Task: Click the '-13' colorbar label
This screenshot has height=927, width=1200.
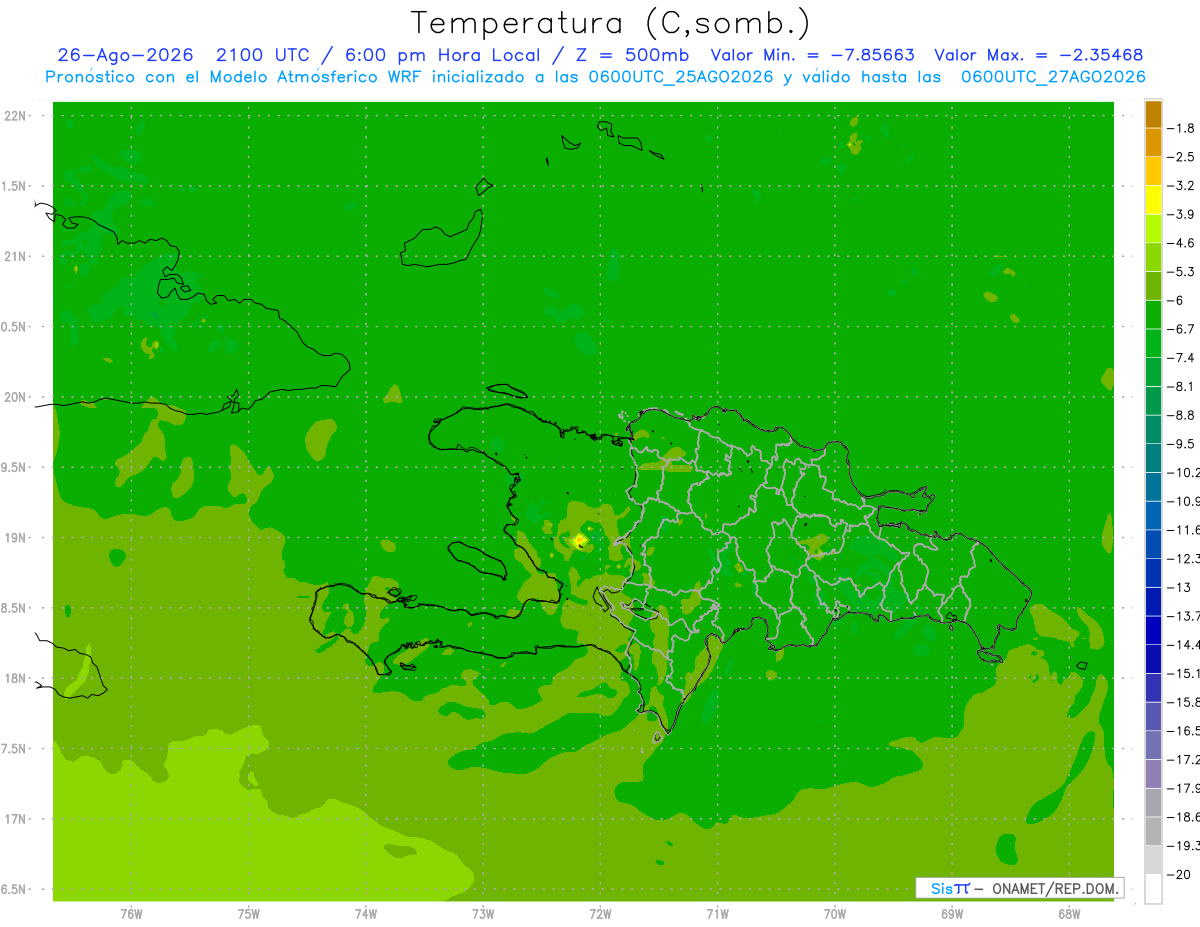Action: (x=1179, y=587)
